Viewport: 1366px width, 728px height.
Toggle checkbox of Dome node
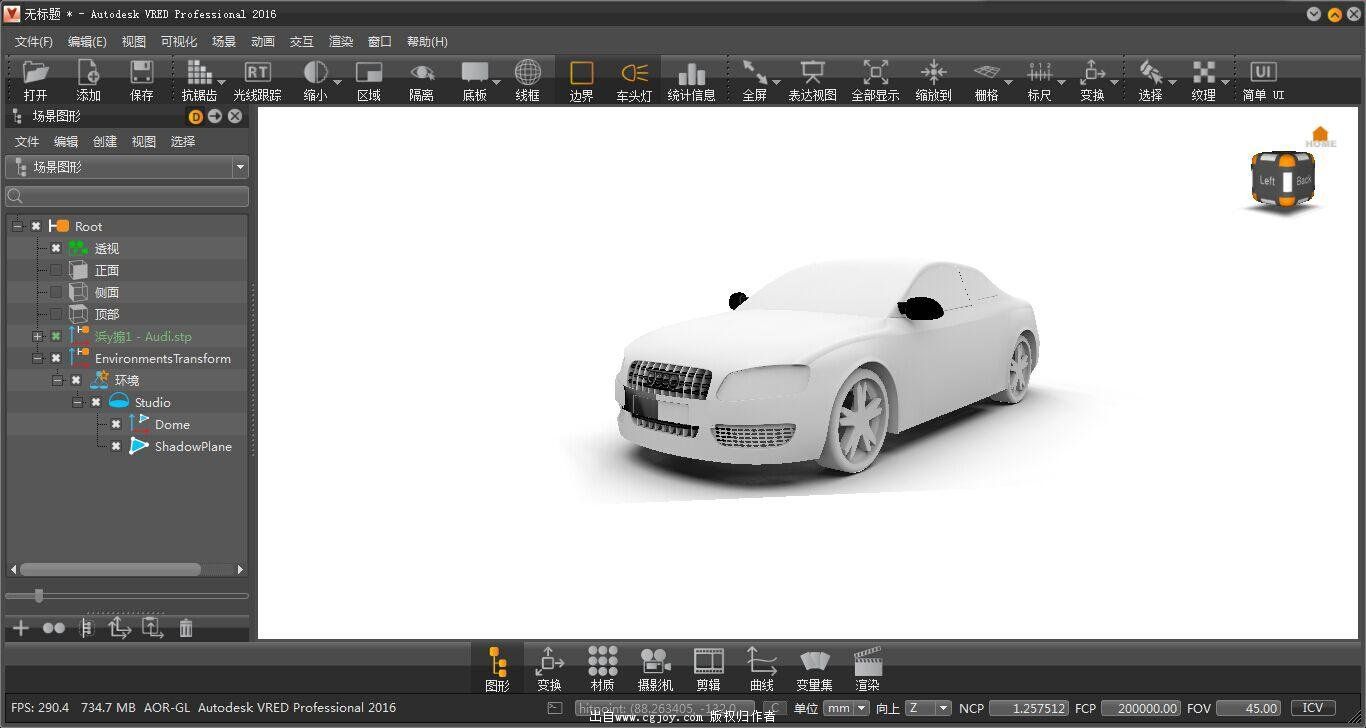point(116,424)
